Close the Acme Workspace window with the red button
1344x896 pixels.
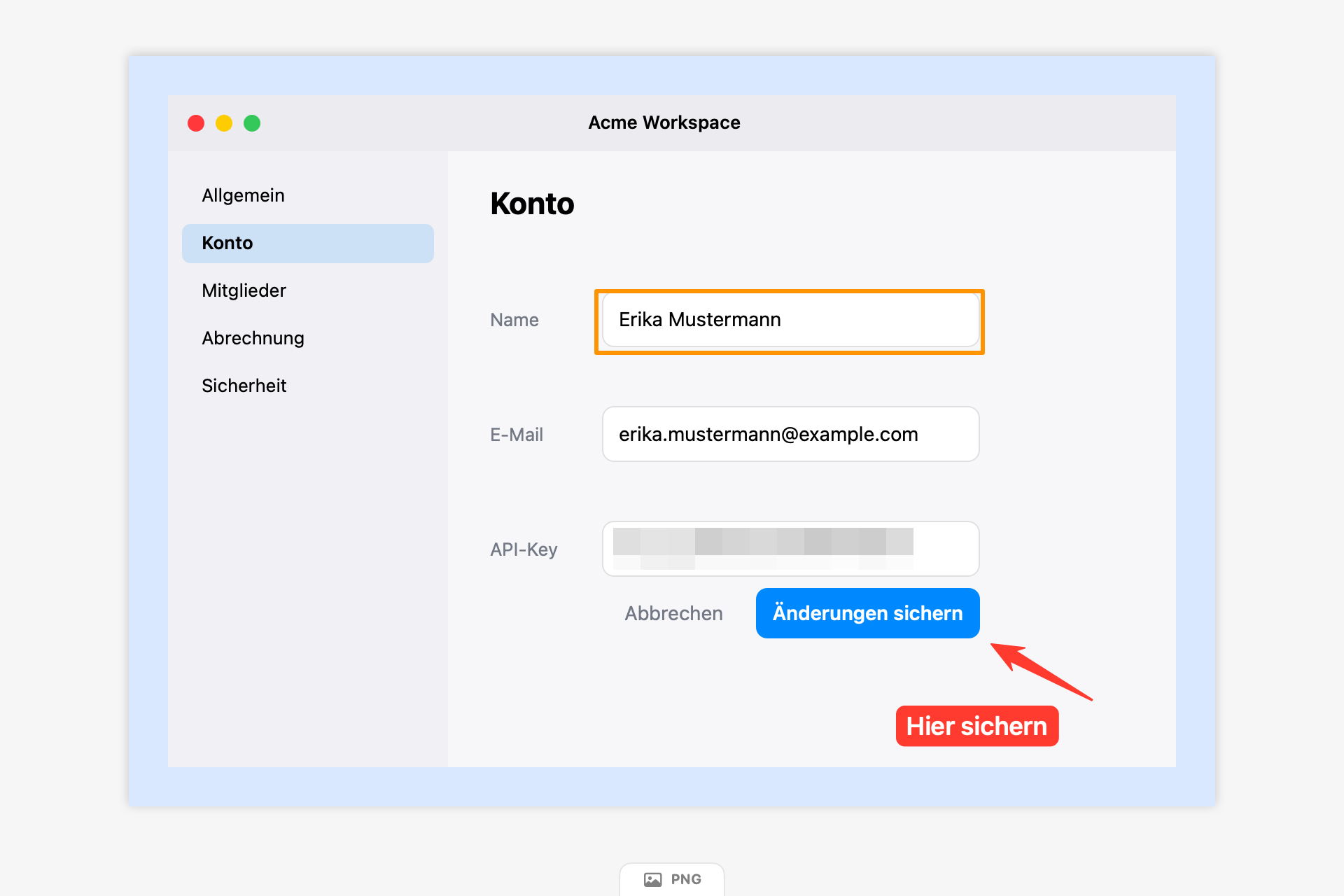pyautogui.click(x=196, y=123)
